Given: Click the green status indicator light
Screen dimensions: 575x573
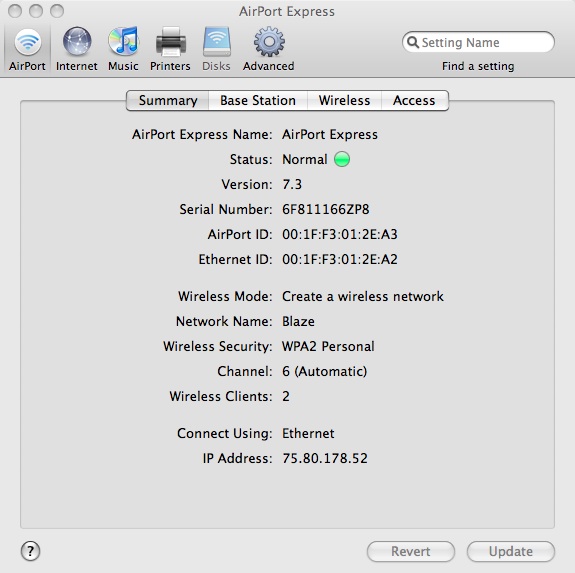Looking at the screenshot, I should click(342, 159).
